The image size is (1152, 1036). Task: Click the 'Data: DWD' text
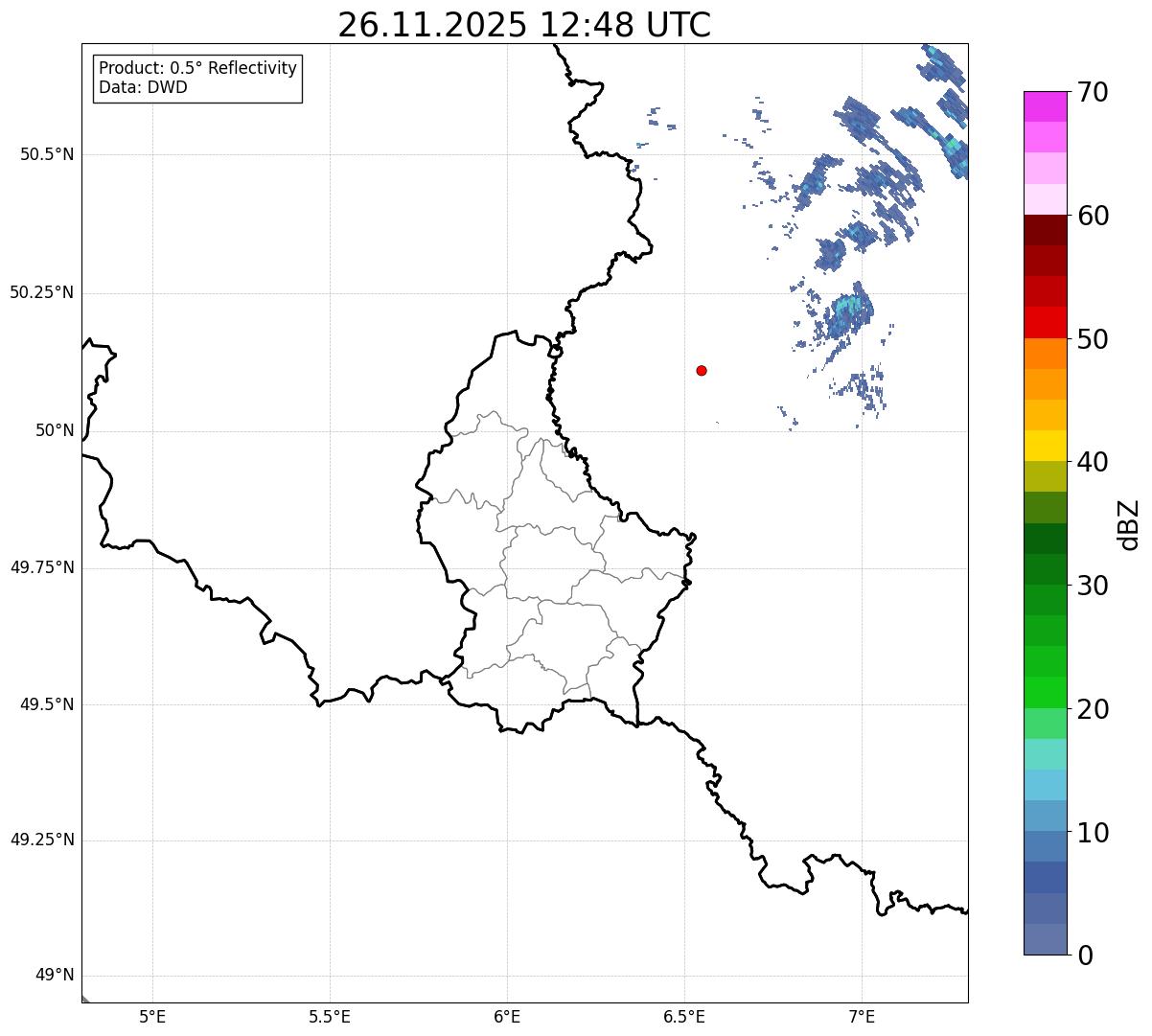143,87
